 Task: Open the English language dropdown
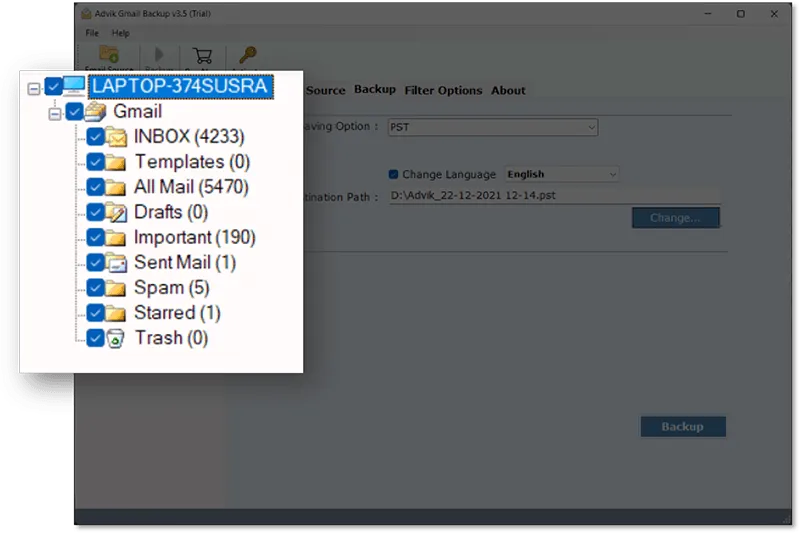click(562, 174)
